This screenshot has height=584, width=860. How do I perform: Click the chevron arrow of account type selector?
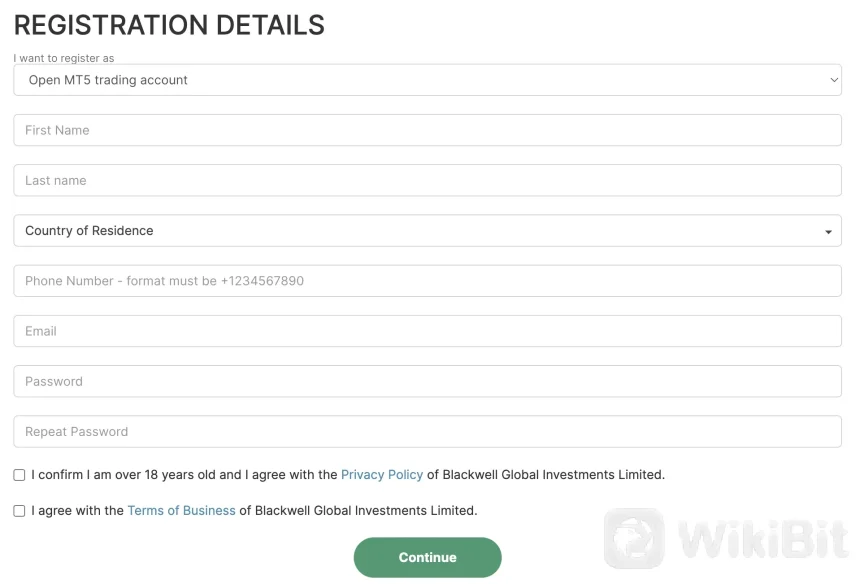click(834, 80)
